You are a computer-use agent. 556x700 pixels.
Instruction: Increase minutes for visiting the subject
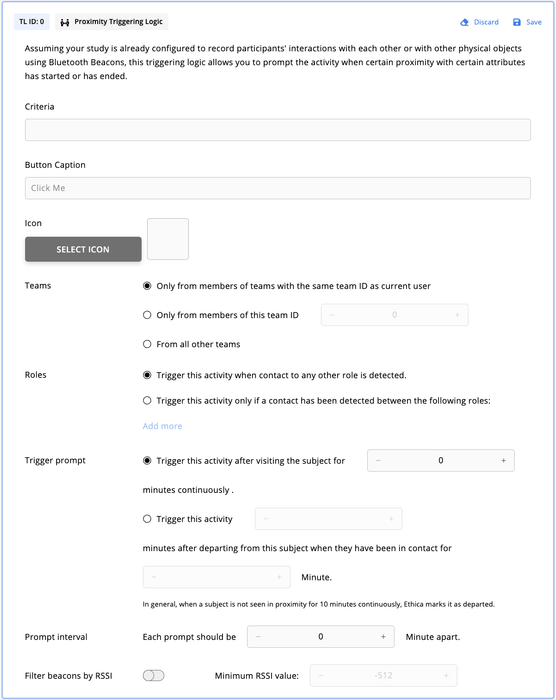(x=503, y=460)
